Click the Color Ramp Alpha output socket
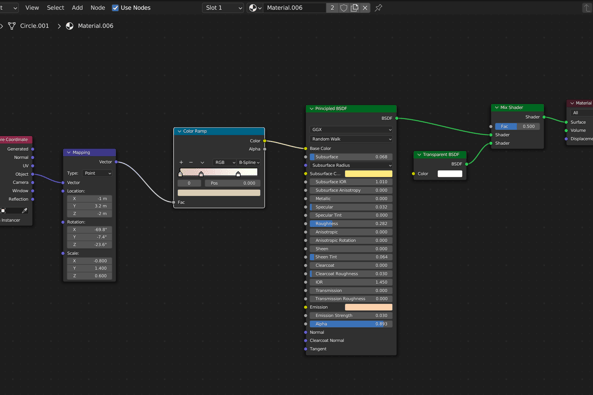 tap(265, 149)
